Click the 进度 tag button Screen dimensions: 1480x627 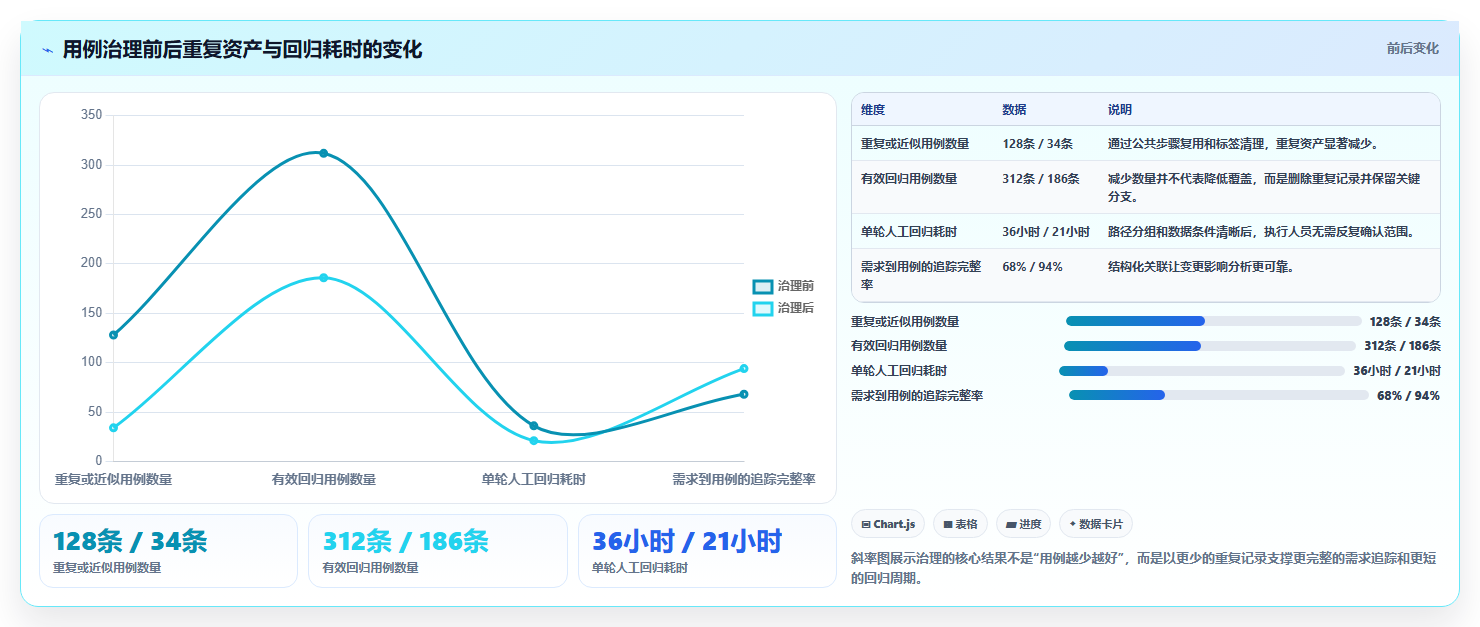click(1023, 524)
